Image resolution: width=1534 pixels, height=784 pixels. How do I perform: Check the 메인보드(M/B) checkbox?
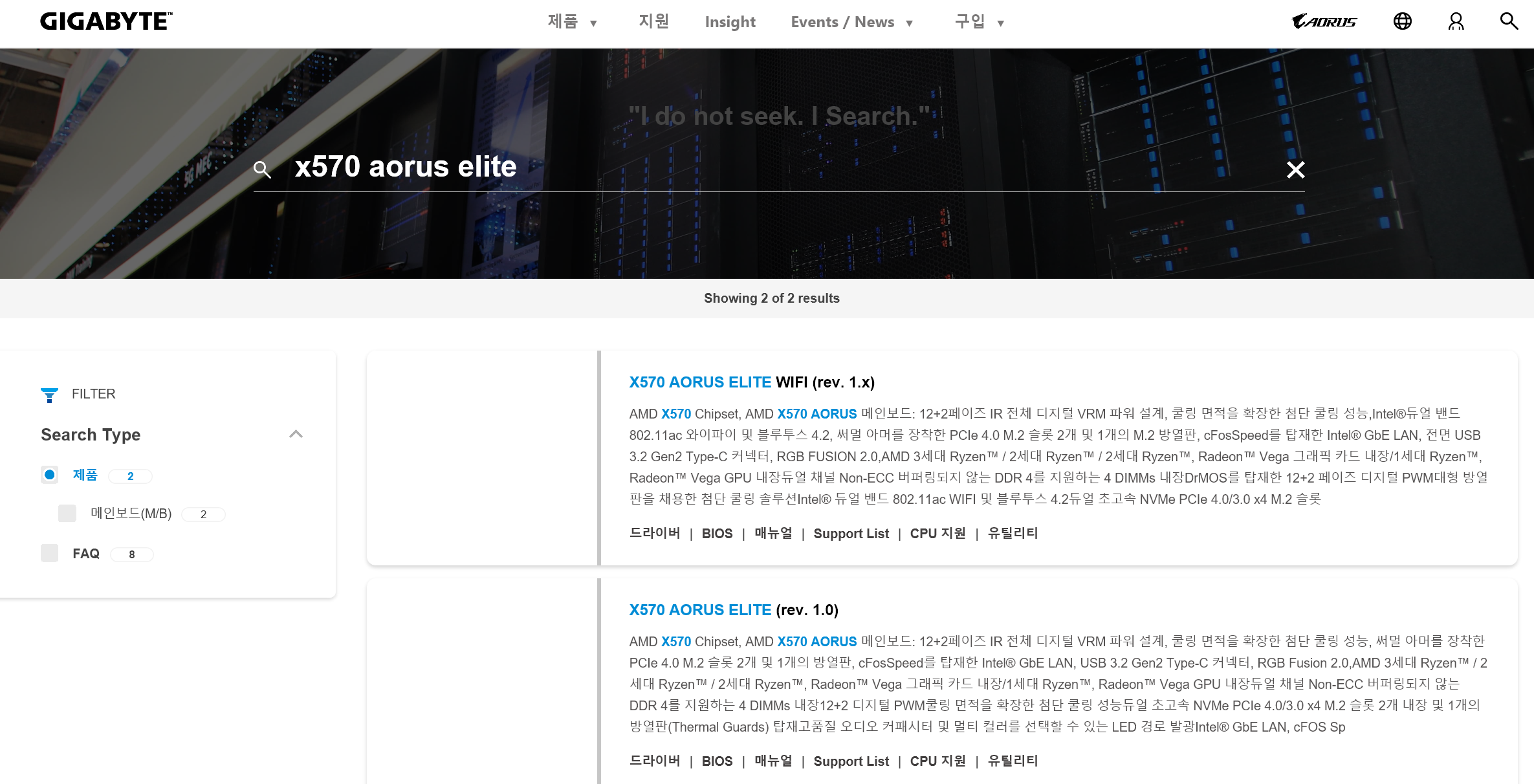[67, 513]
